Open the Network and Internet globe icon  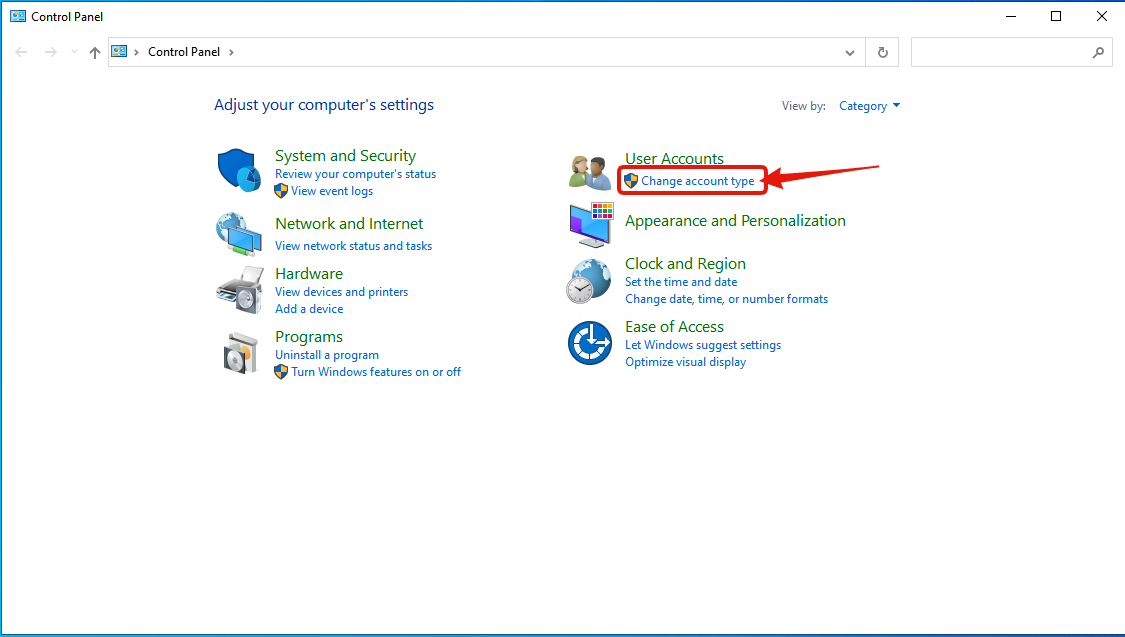239,234
